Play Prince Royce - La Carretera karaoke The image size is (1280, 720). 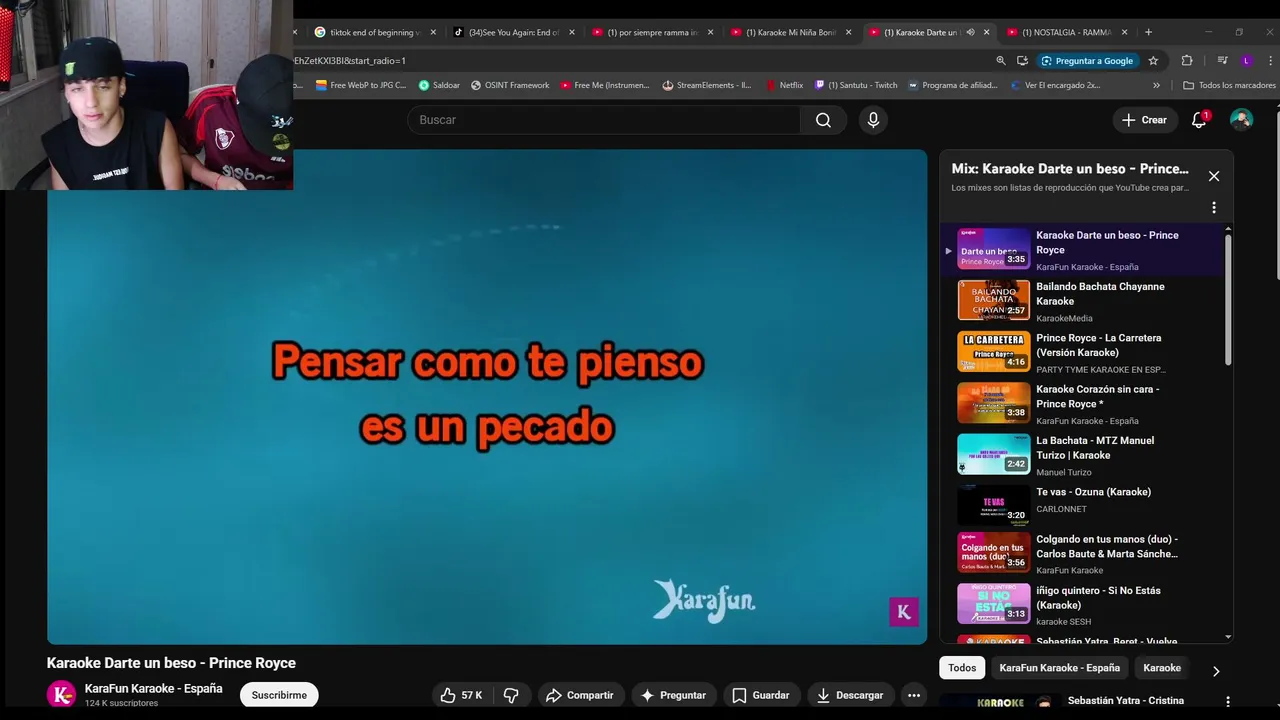pos(1090,352)
